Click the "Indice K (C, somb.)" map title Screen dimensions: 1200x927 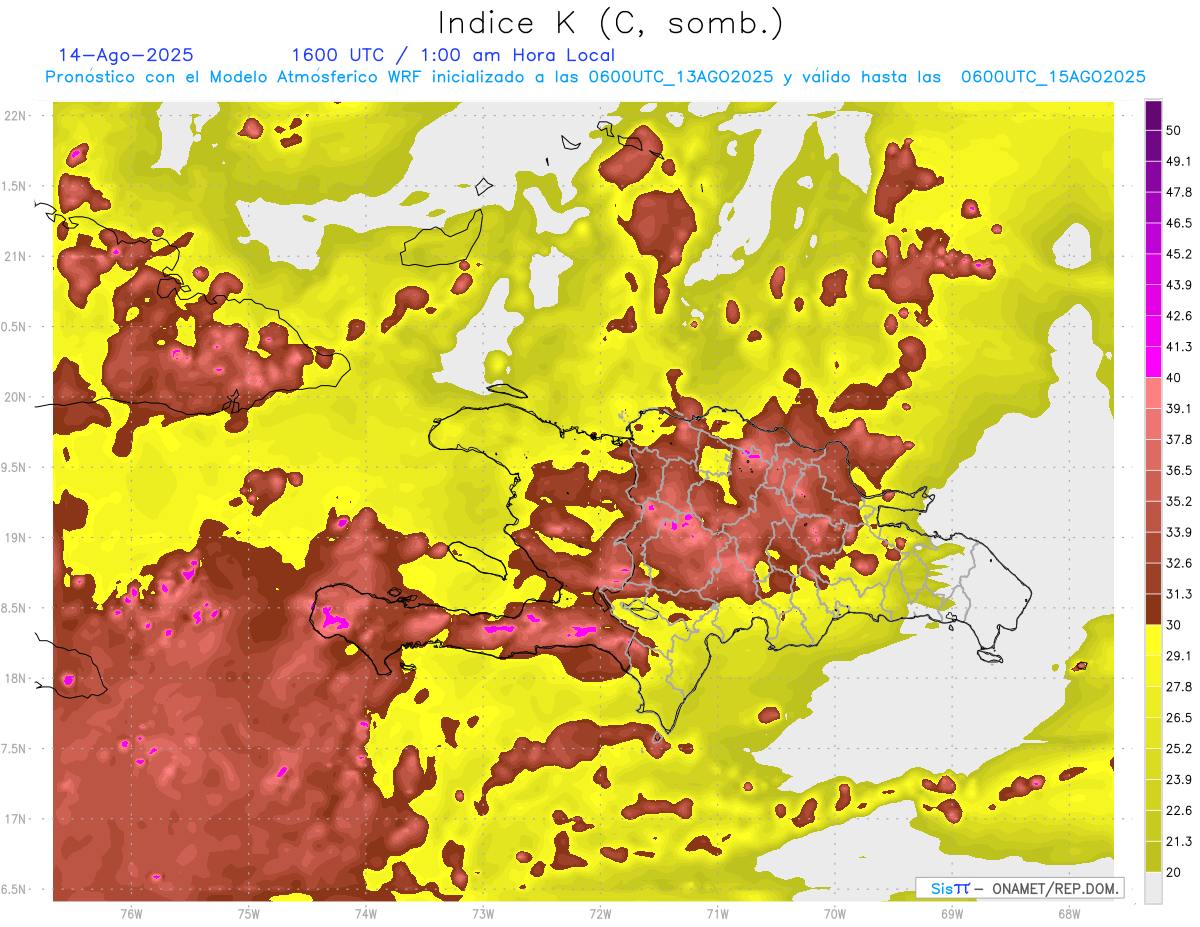[611, 24]
